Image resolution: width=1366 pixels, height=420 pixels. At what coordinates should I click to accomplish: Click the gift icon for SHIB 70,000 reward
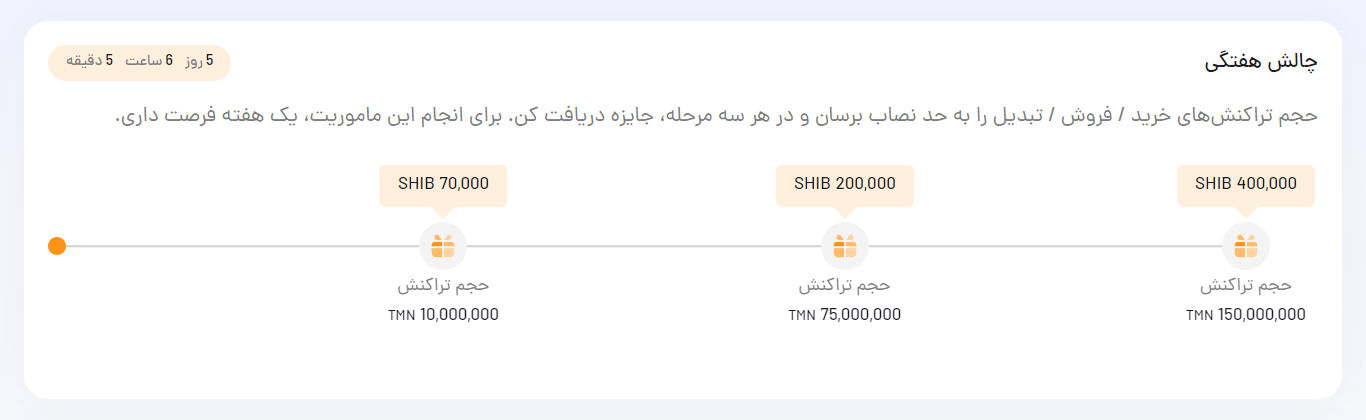pos(443,246)
